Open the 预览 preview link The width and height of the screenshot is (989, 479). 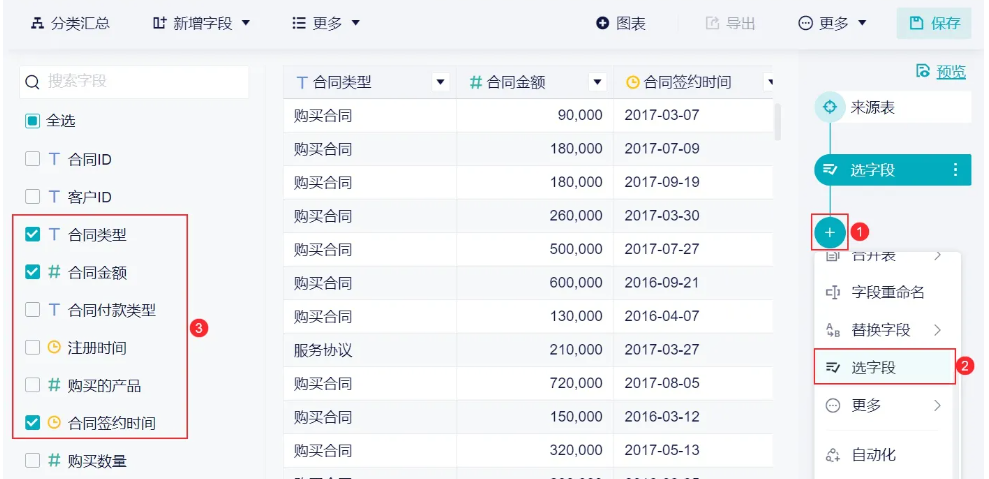coord(951,71)
